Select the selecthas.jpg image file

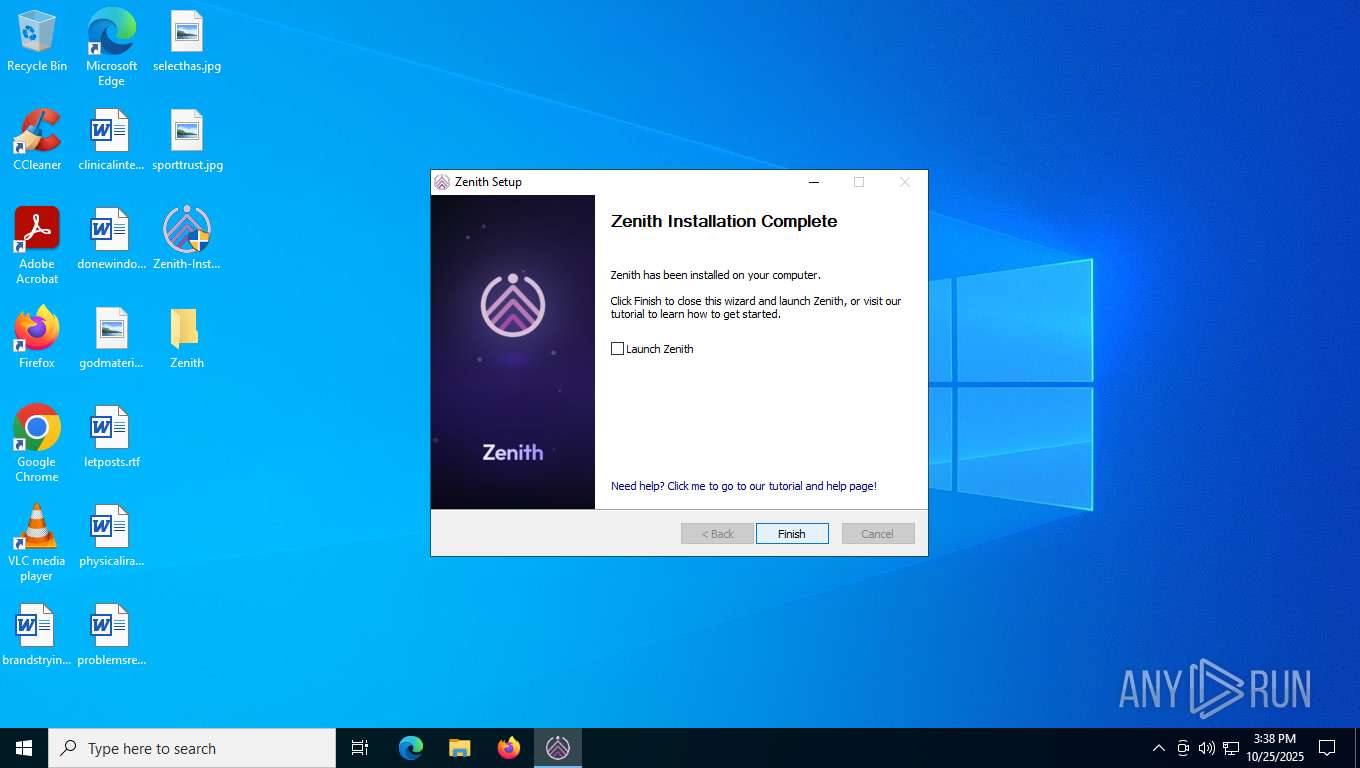pos(187,42)
